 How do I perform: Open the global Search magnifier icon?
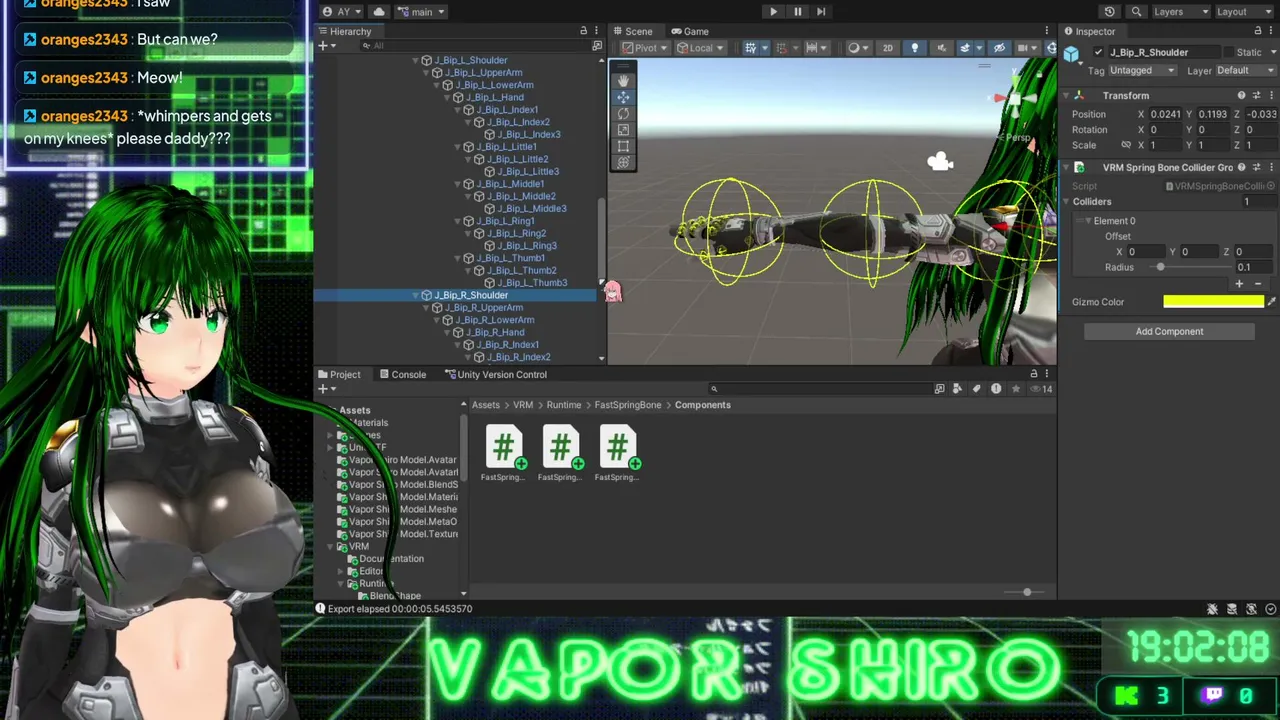tap(1136, 12)
